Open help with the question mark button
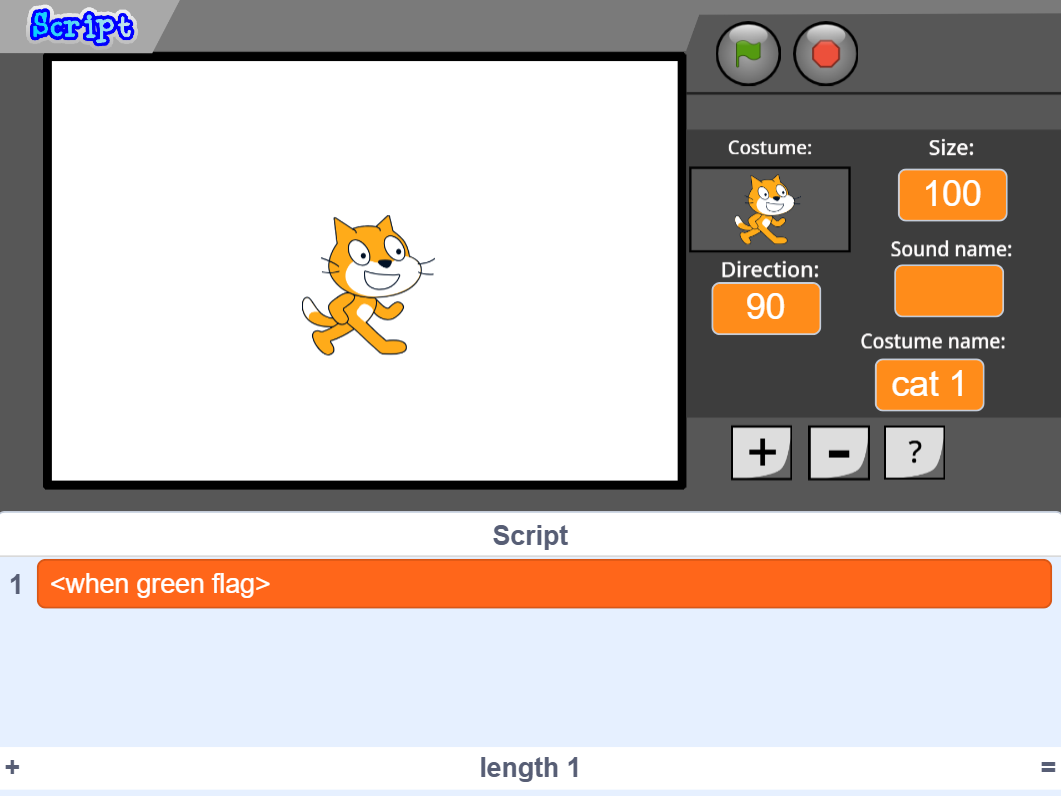Screen dimensions: 1061x796 point(914,453)
